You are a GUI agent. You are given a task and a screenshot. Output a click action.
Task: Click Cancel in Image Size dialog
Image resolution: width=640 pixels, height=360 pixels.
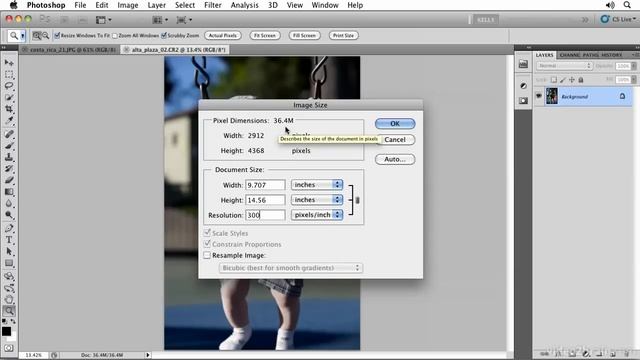(395, 140)
